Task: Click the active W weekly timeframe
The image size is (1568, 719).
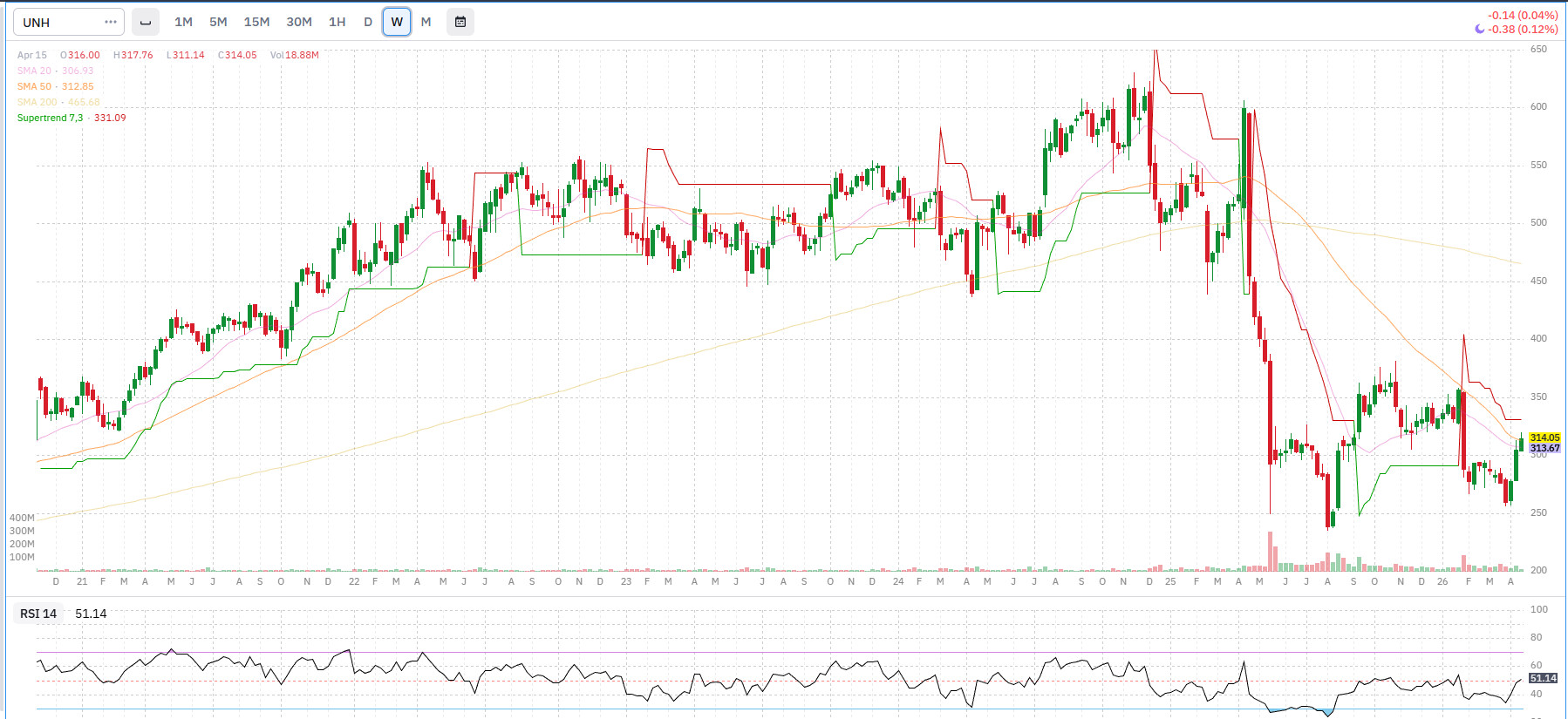Action: tap(397, 22)
